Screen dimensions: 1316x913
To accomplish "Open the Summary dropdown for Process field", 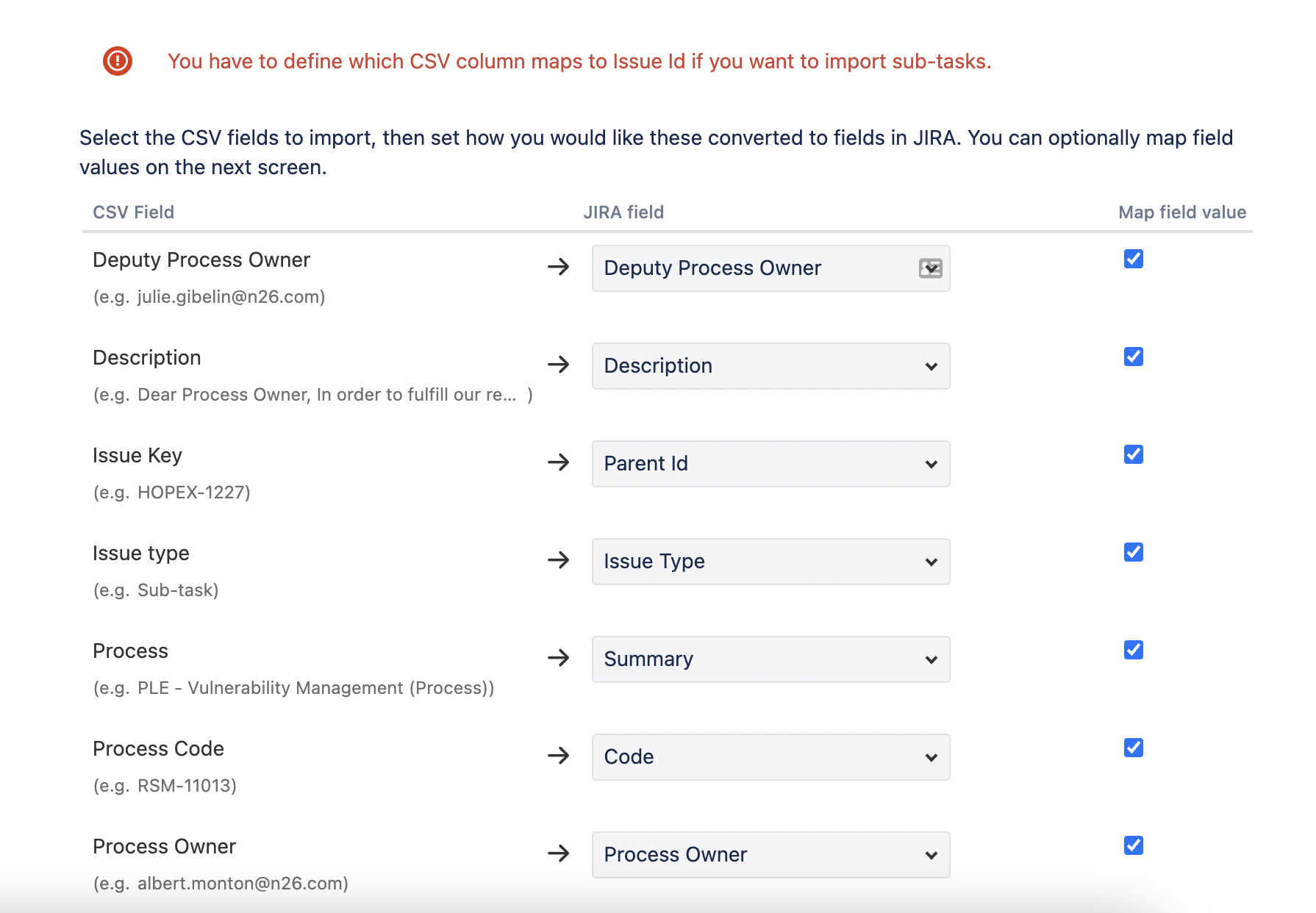I will (x=770, y=659).
